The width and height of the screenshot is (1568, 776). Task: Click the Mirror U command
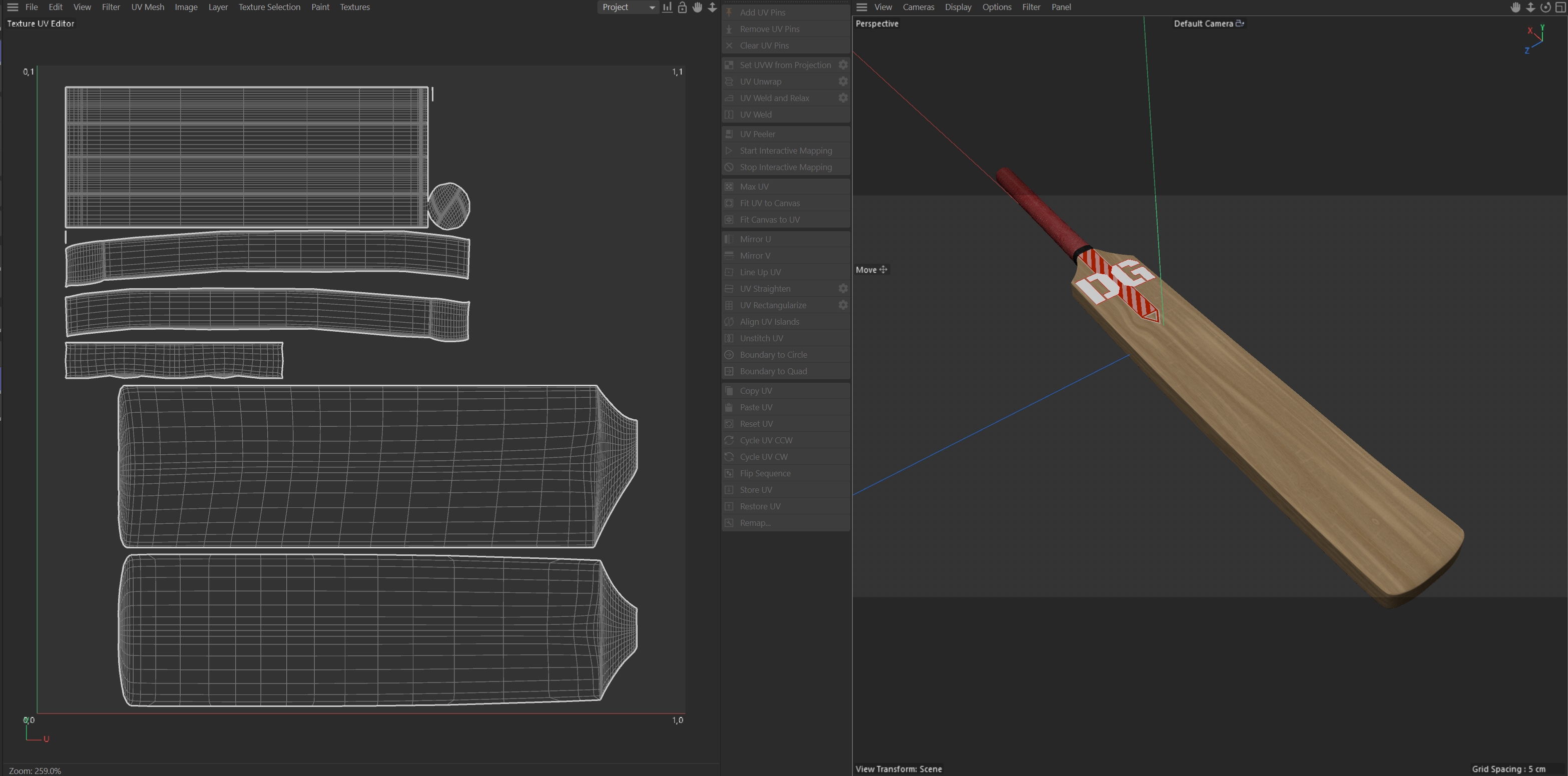(x=755, y=239)
